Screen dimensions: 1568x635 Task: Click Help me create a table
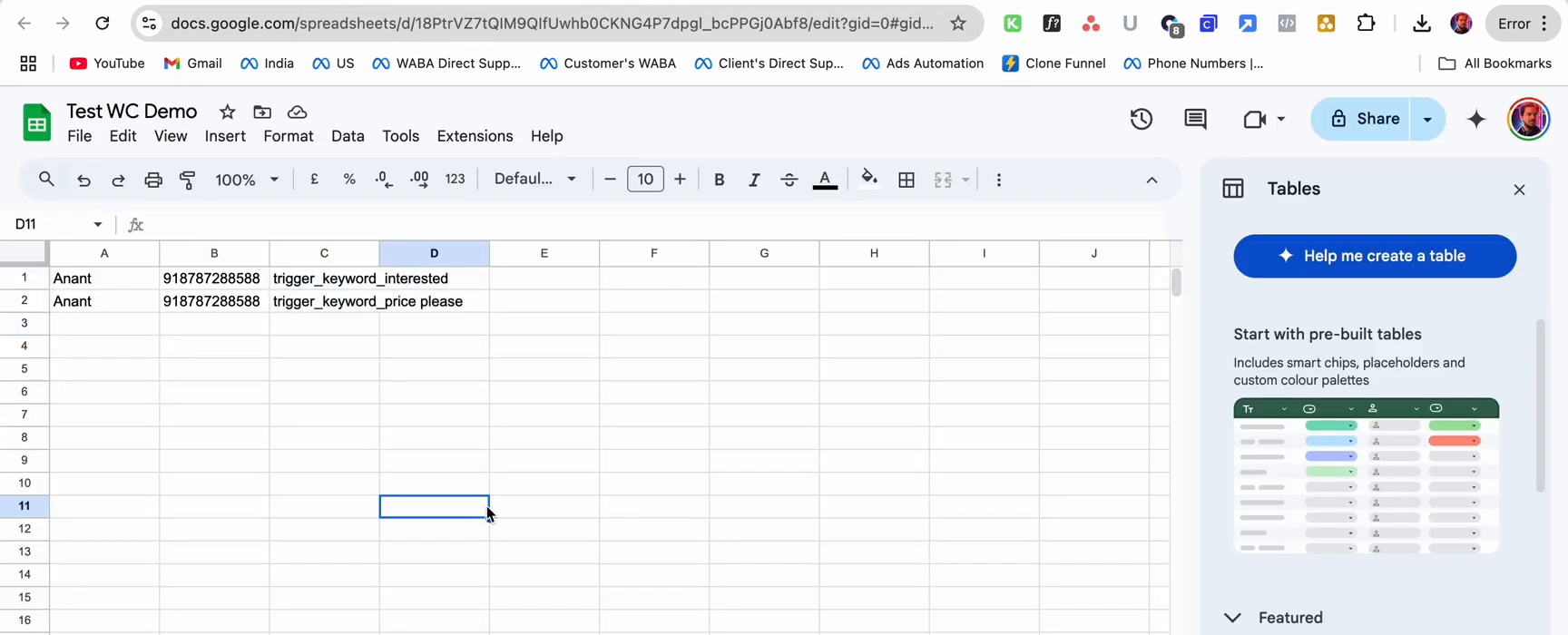[1375, 256]
